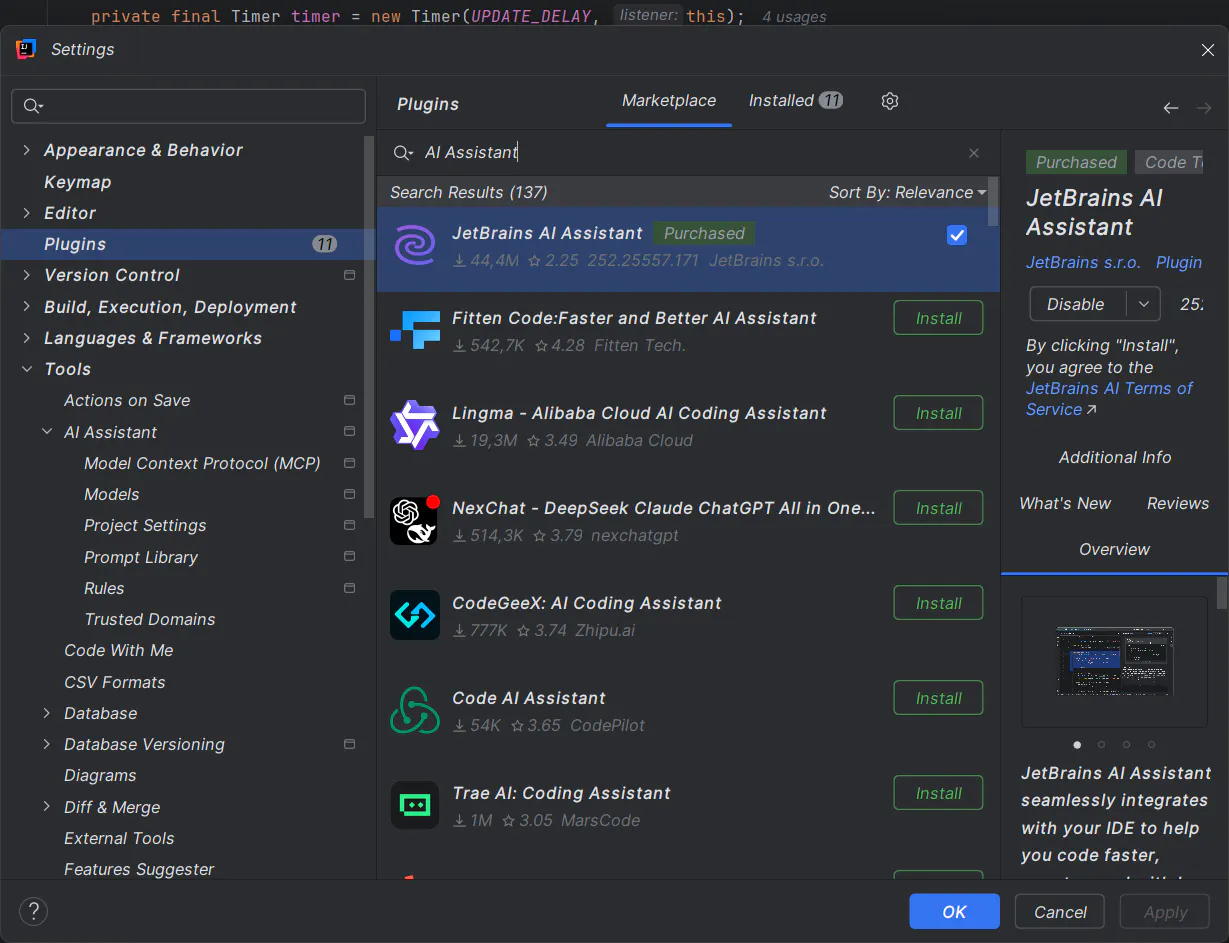Viewport: 1229px width, 943px height.
Task: Uncheck the JetBrains AI Assistant enable checkbox
Action: (x=957, y=235)
